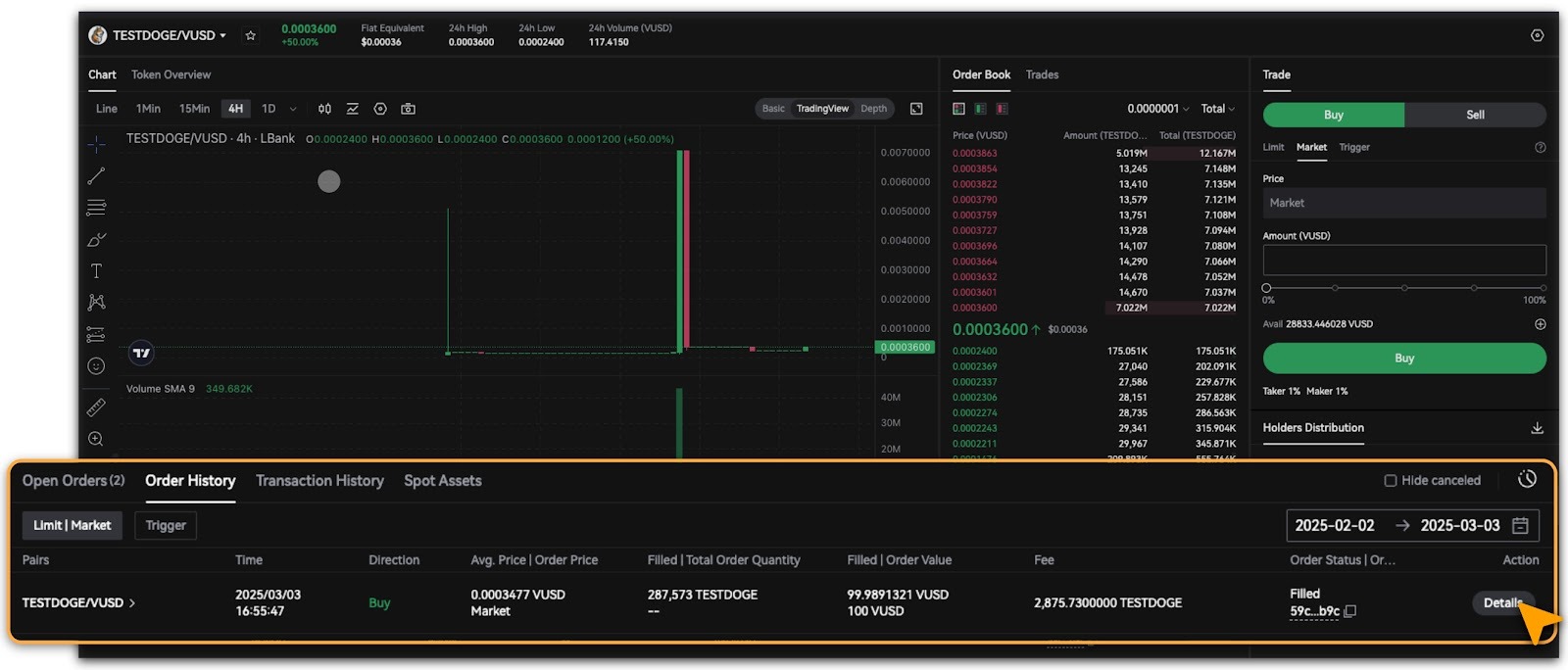Image resolution: width=1568 pixels, height=670 pixels.
Task: Pick the text annotation tool
Action: click(96, 271)
